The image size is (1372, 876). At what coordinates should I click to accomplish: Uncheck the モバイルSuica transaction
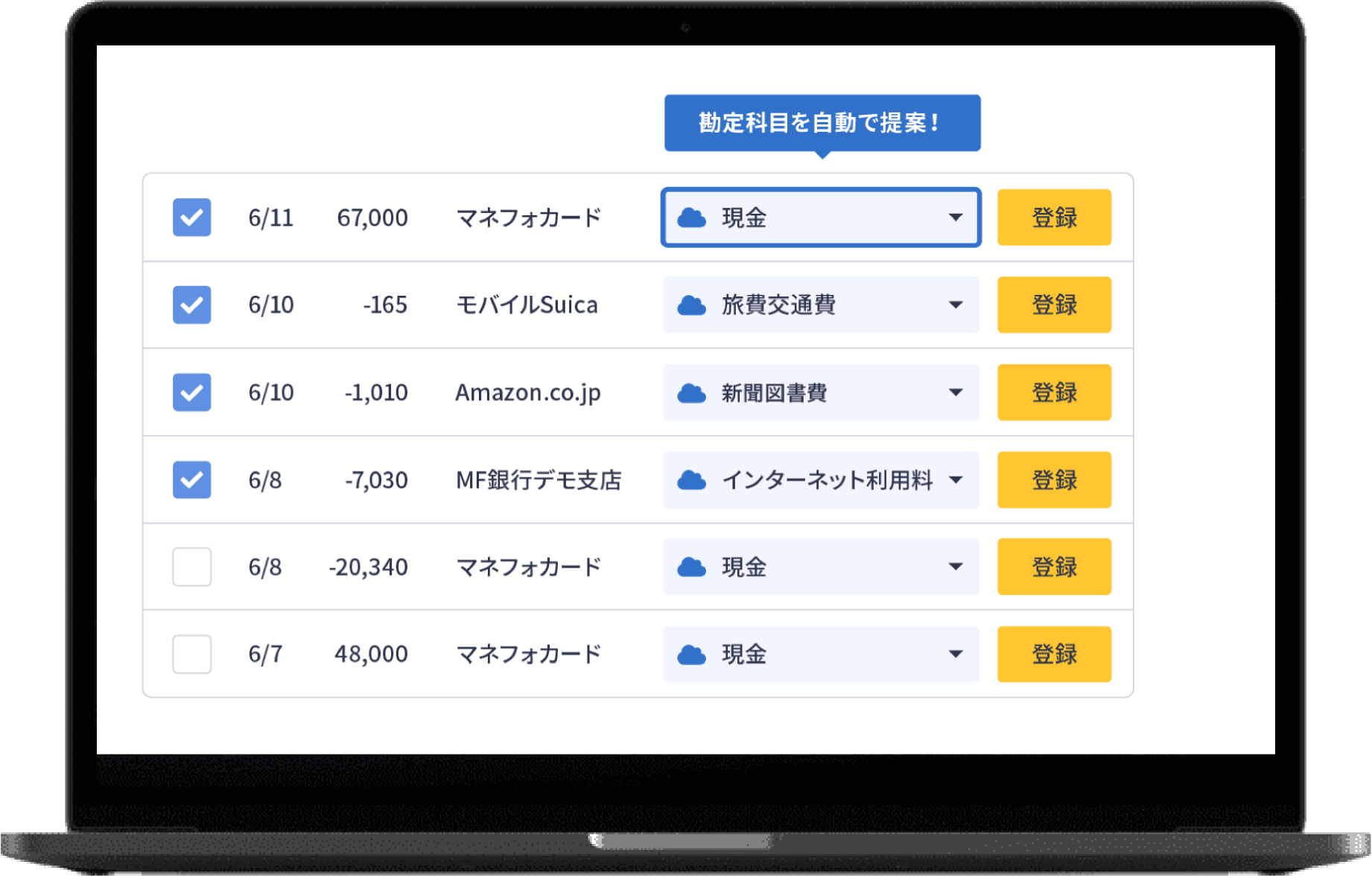pos(191,305)
